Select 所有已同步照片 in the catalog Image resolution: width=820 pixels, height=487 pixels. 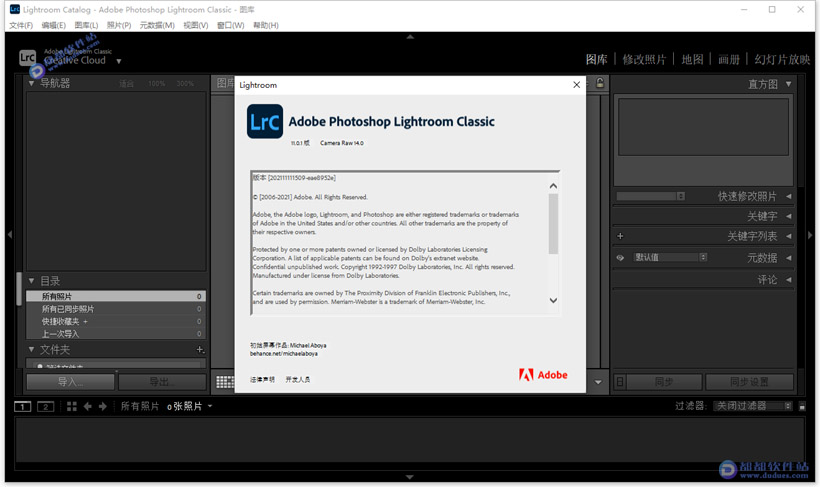point(116,309)
